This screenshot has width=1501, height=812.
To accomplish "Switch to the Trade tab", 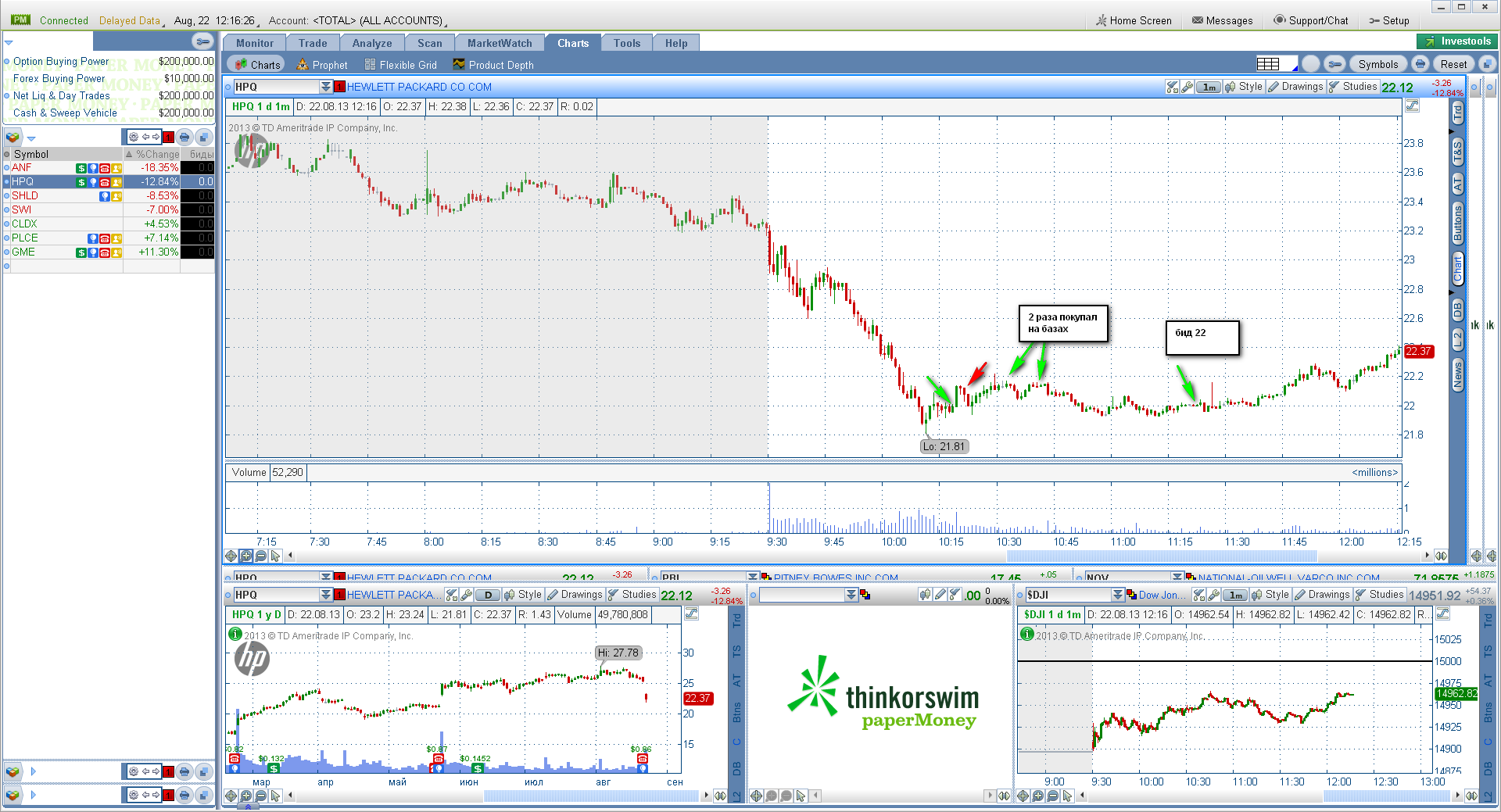I will pyautogui.click(x=313, y=43).
